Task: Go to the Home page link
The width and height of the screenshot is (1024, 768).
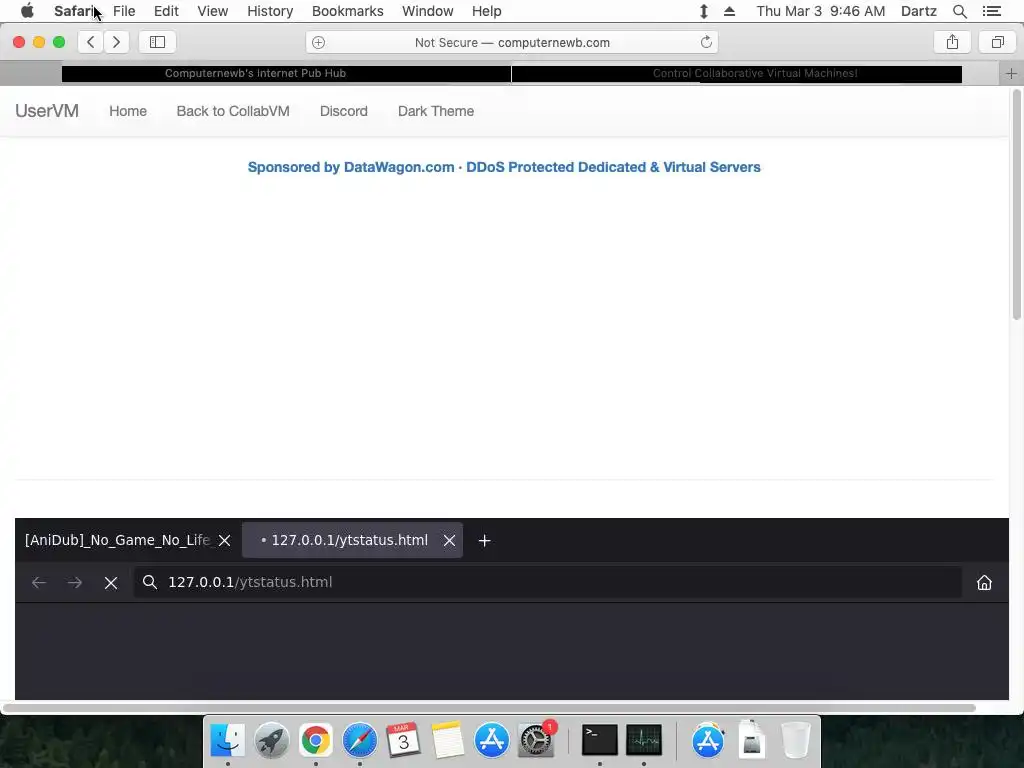Action: [128, 111]
